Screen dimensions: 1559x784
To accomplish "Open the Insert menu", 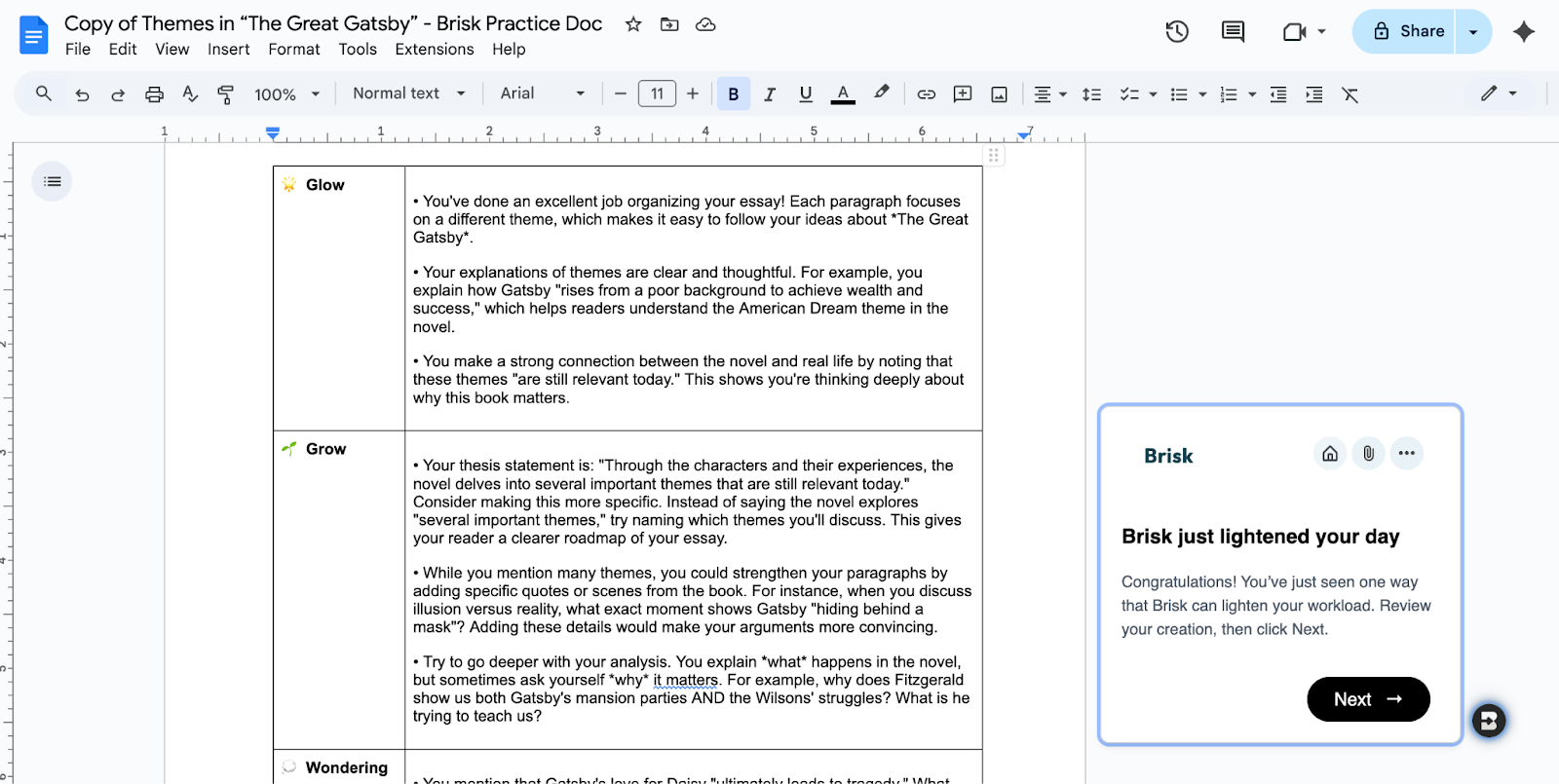I will click(x=229, y=50).
